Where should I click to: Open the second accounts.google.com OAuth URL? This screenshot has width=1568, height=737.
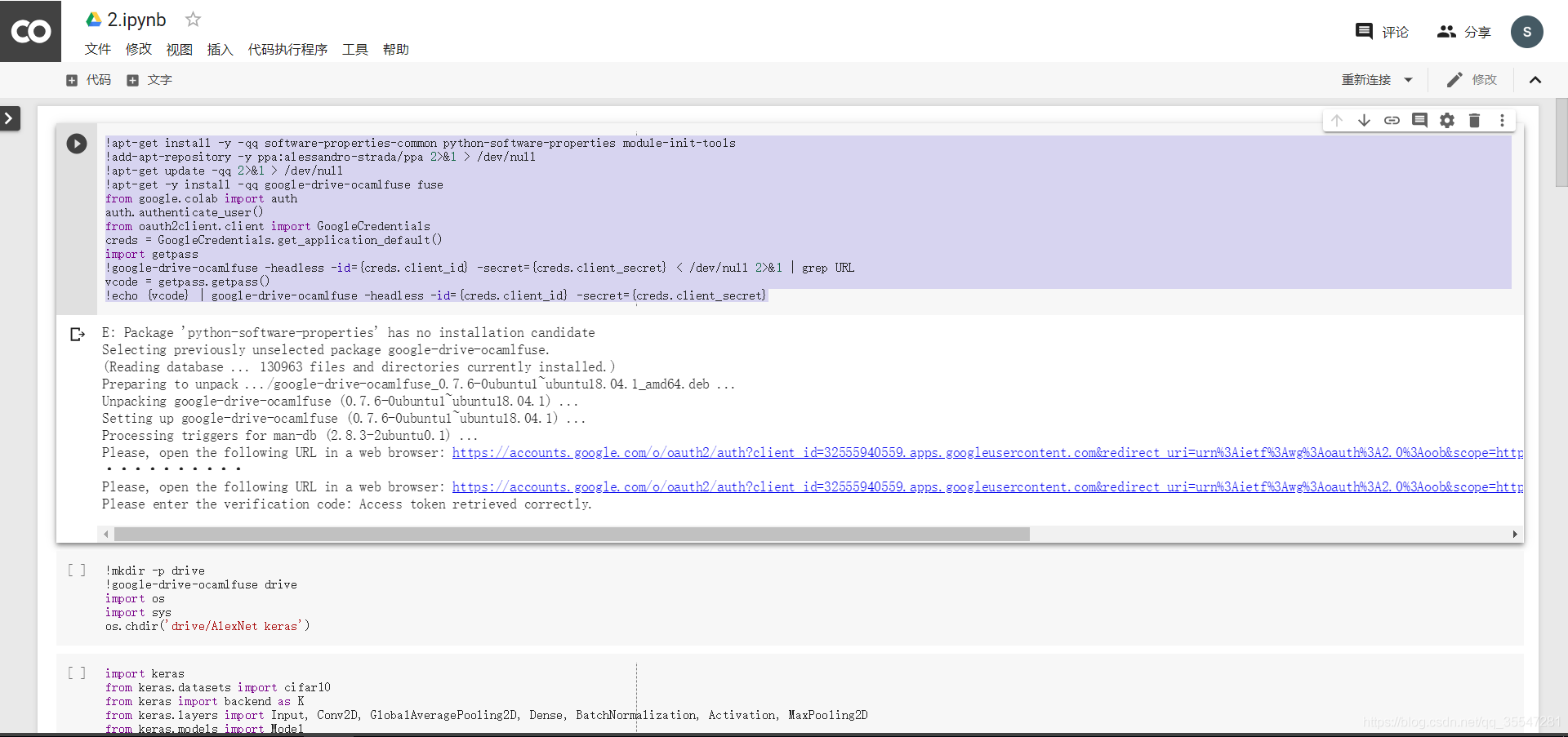coord(987,487)
